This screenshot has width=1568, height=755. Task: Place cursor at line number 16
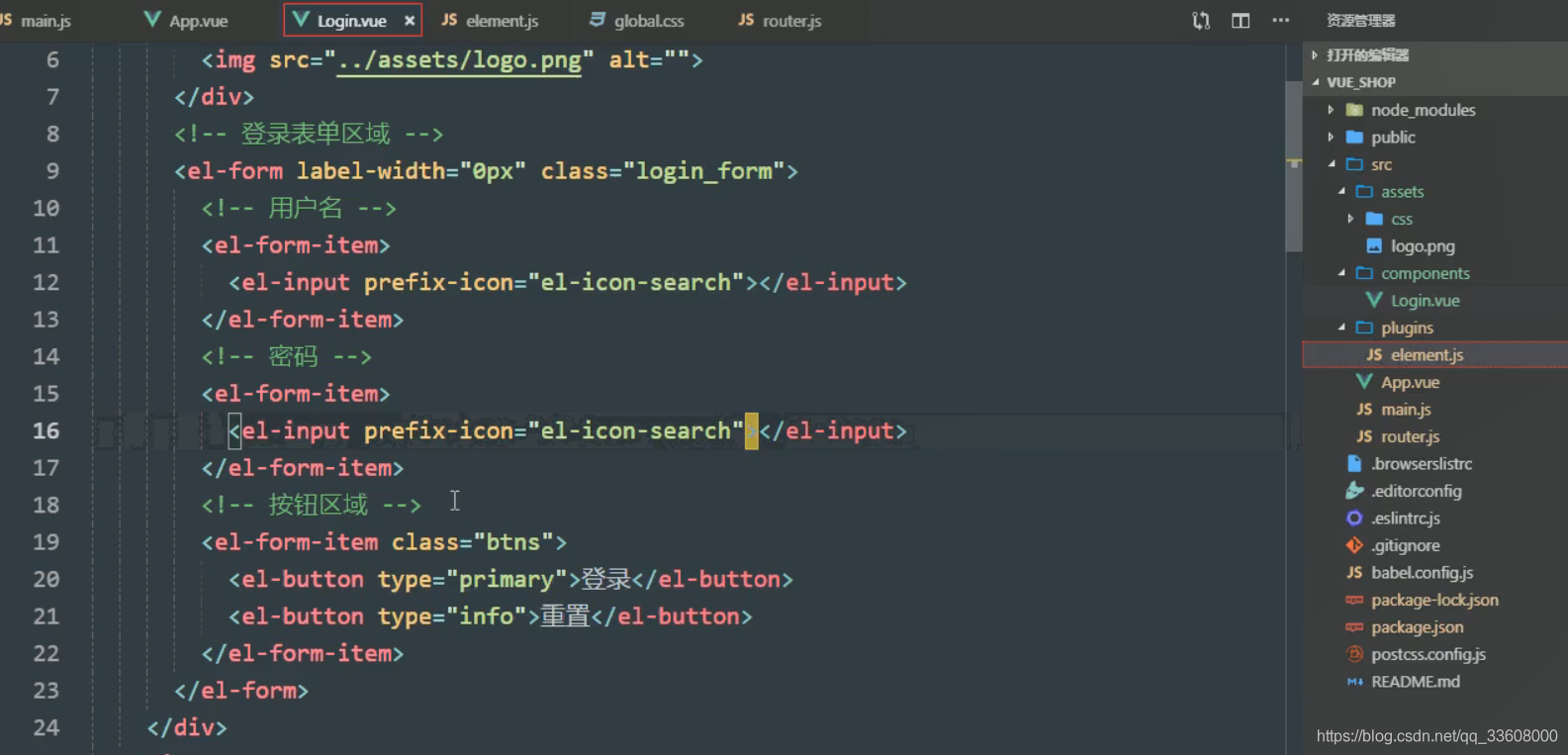[46, 431]
